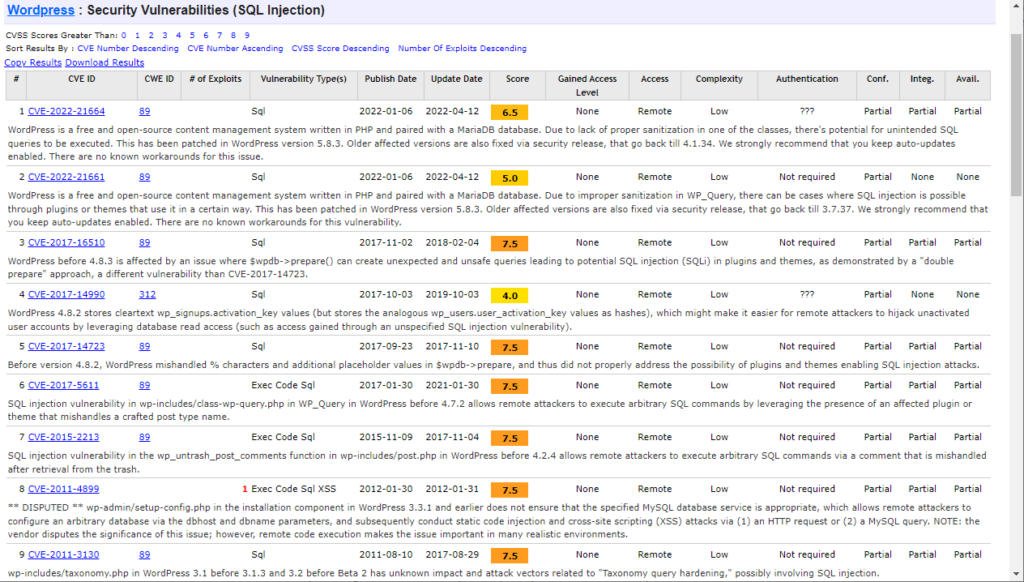
Task: Open CVE-2022-21664 details
Action: 66,111
